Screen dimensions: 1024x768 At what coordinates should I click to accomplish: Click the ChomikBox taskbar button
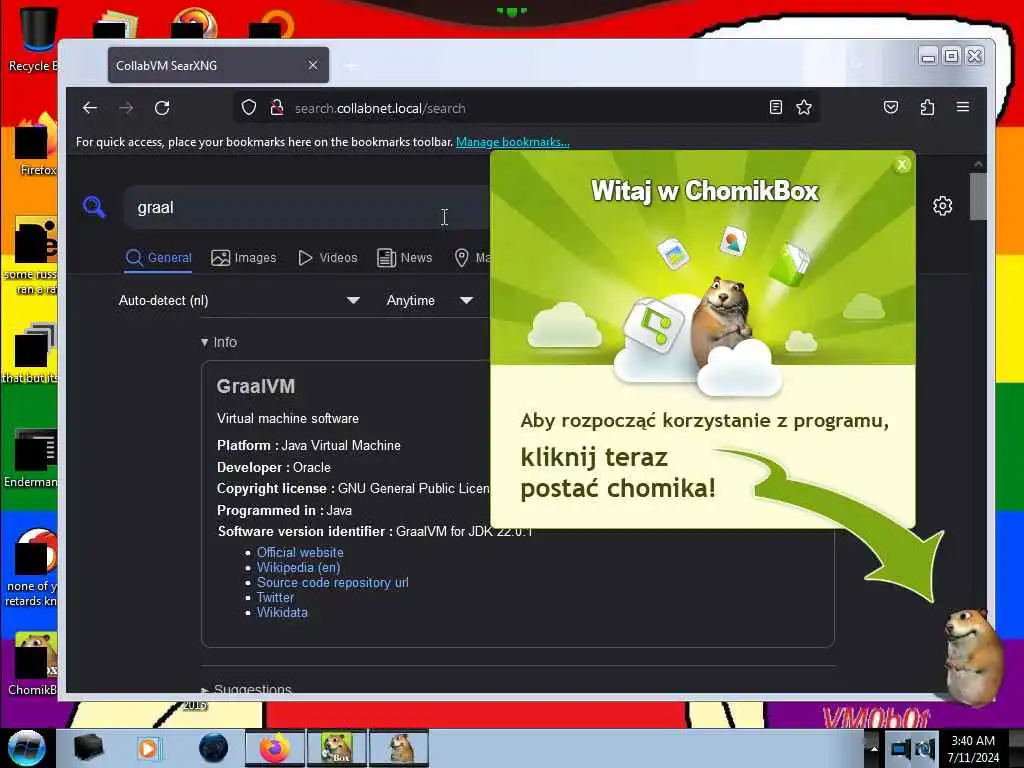(x=337, y=748)
